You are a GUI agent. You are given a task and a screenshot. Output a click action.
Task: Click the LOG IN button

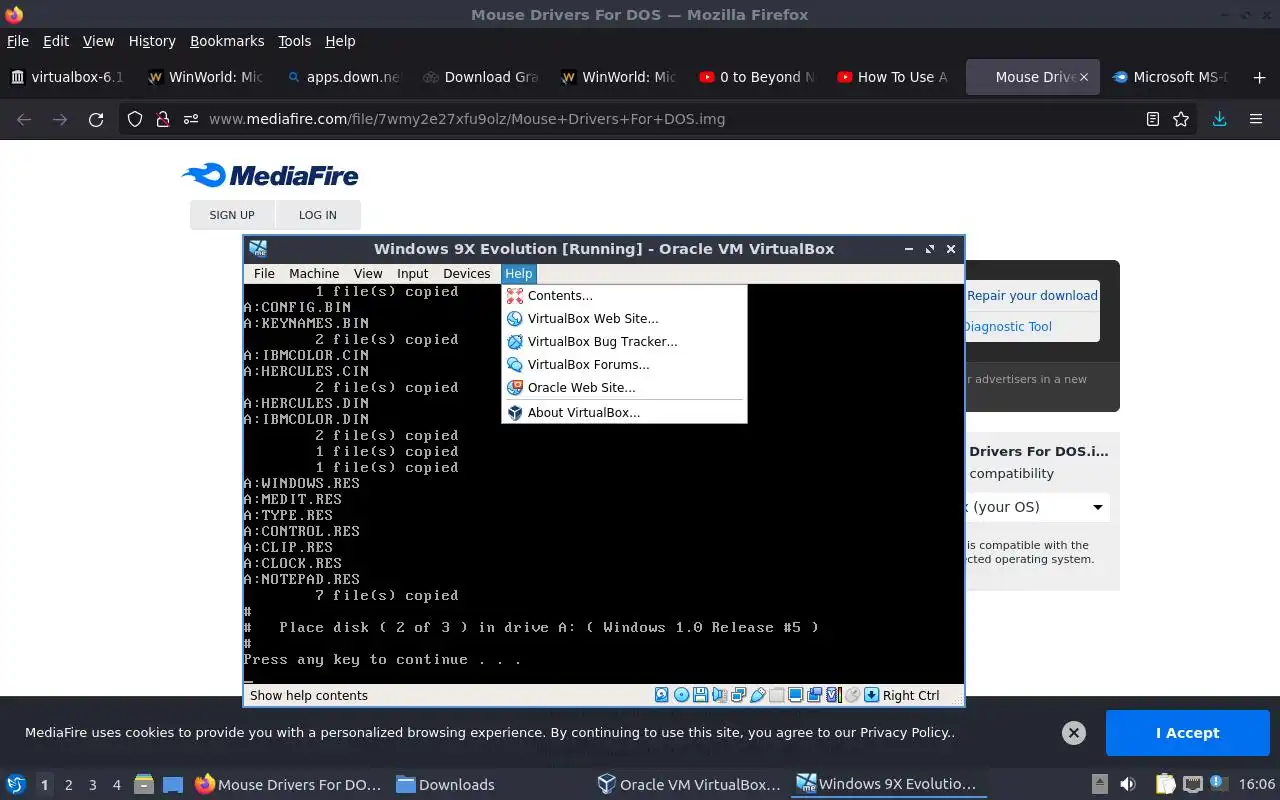coord(318,215)
